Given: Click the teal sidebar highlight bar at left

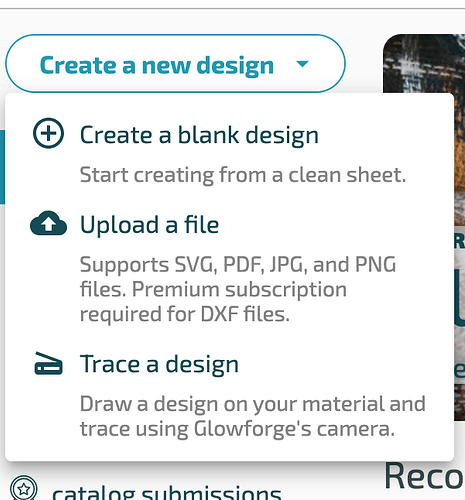Looking at the screenshot, I should pos(2,167).
